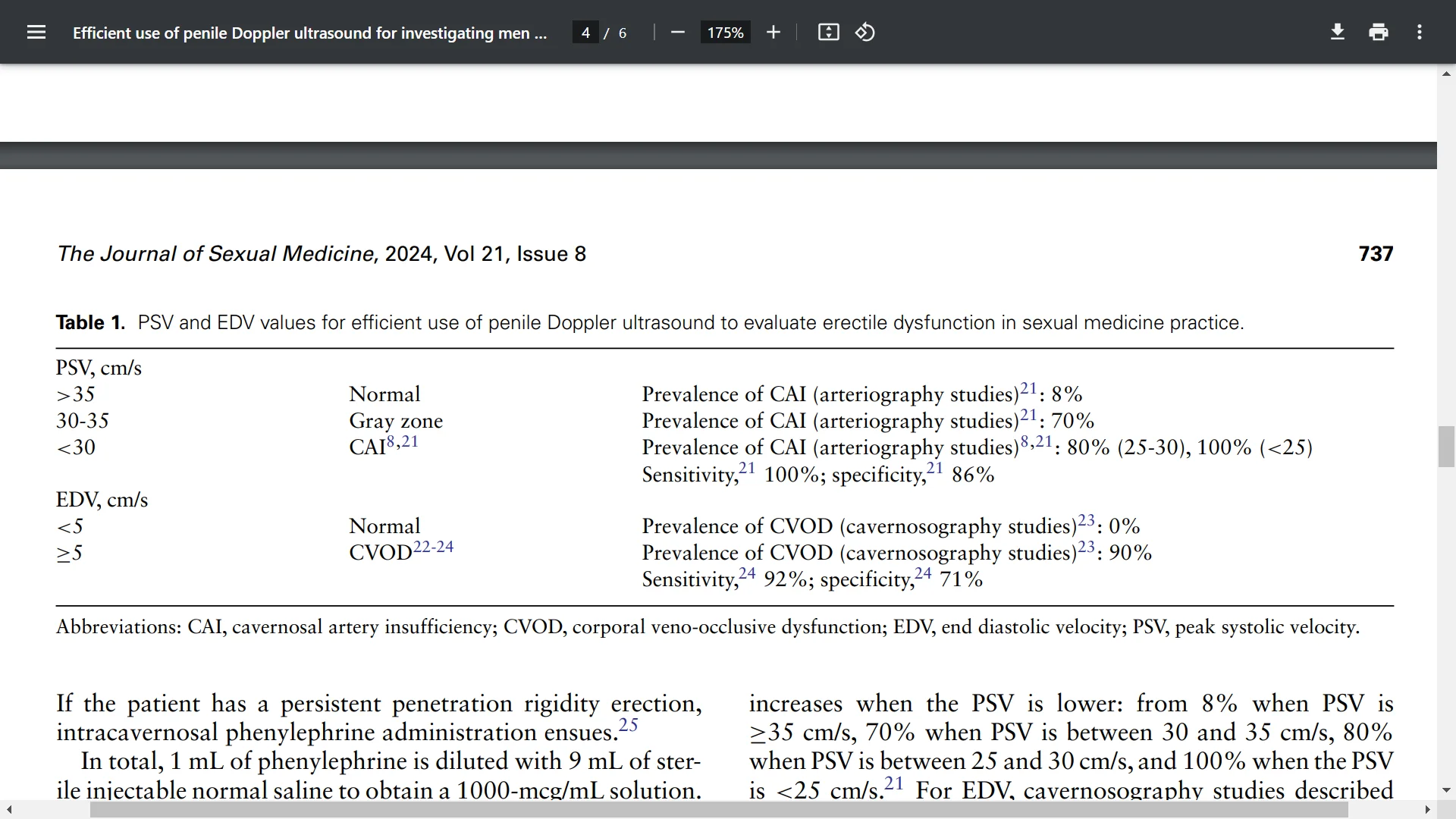The height and width of the screenshot is (819, 1456).
Task: Open reference 21 after 'Sensitivity' 100%
Action: [748, 469]
